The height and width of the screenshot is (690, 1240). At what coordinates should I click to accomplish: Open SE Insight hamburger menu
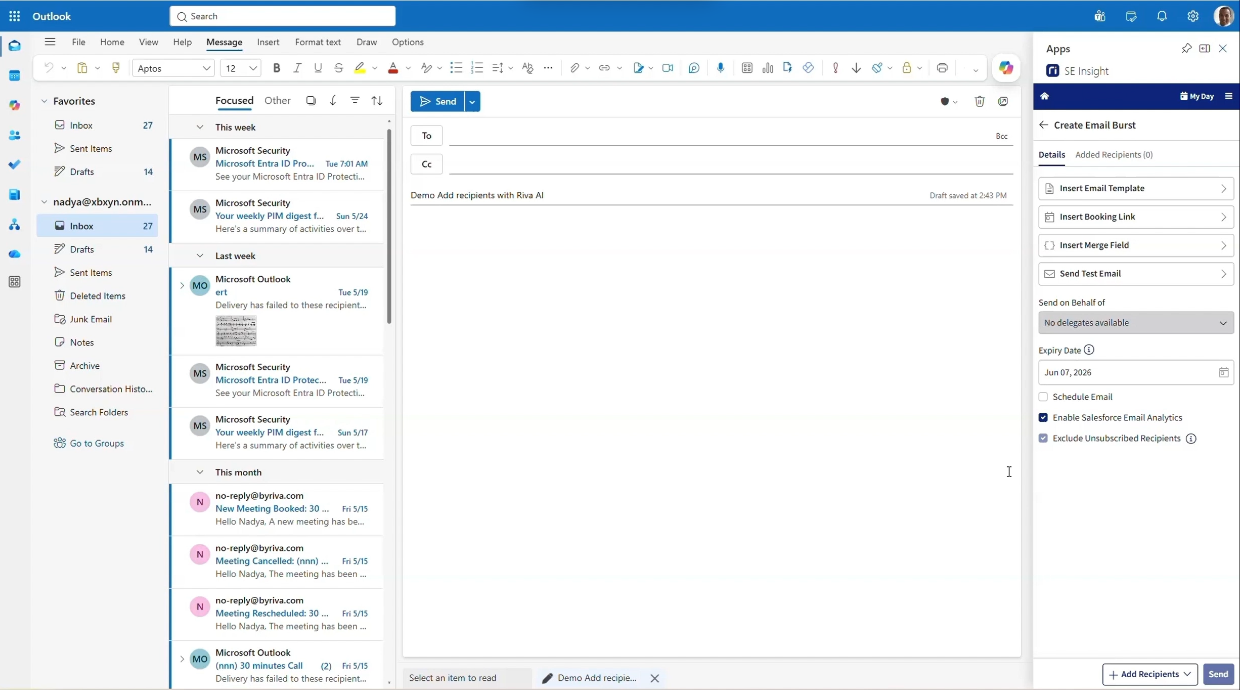coord(1228,97)
